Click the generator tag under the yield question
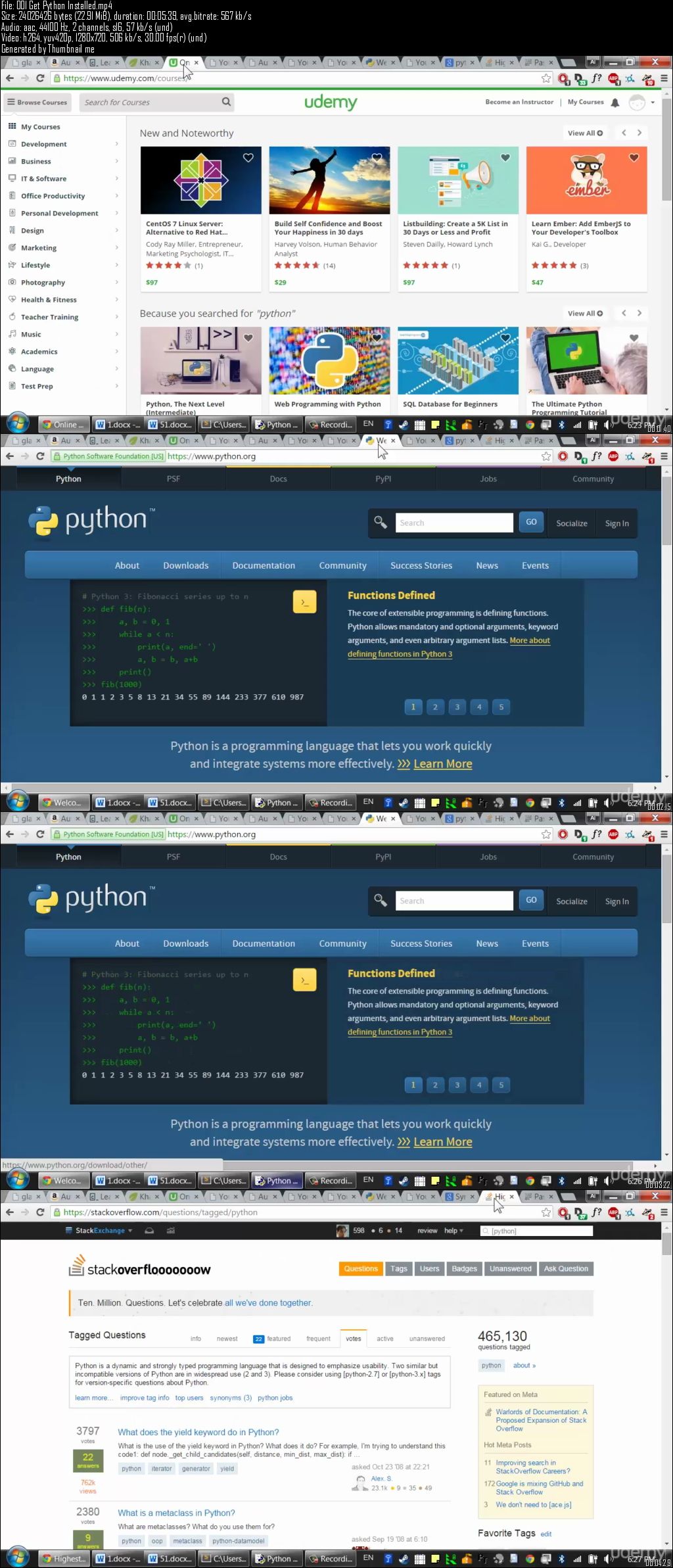The height and width of the screenshot is (1568, 673). tap(196, 1469)
